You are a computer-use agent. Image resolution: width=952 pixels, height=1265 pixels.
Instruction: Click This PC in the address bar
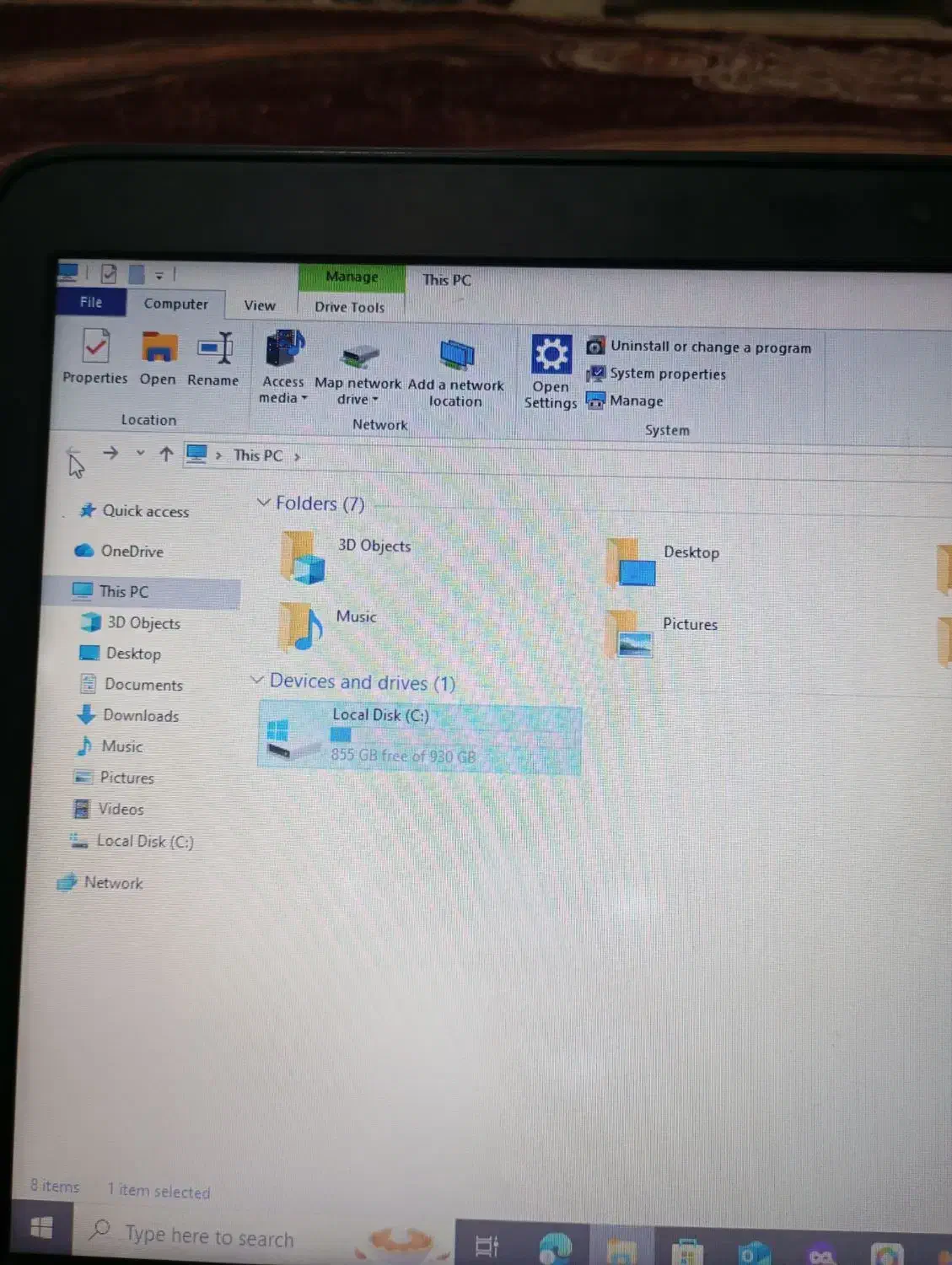(258, 455)
